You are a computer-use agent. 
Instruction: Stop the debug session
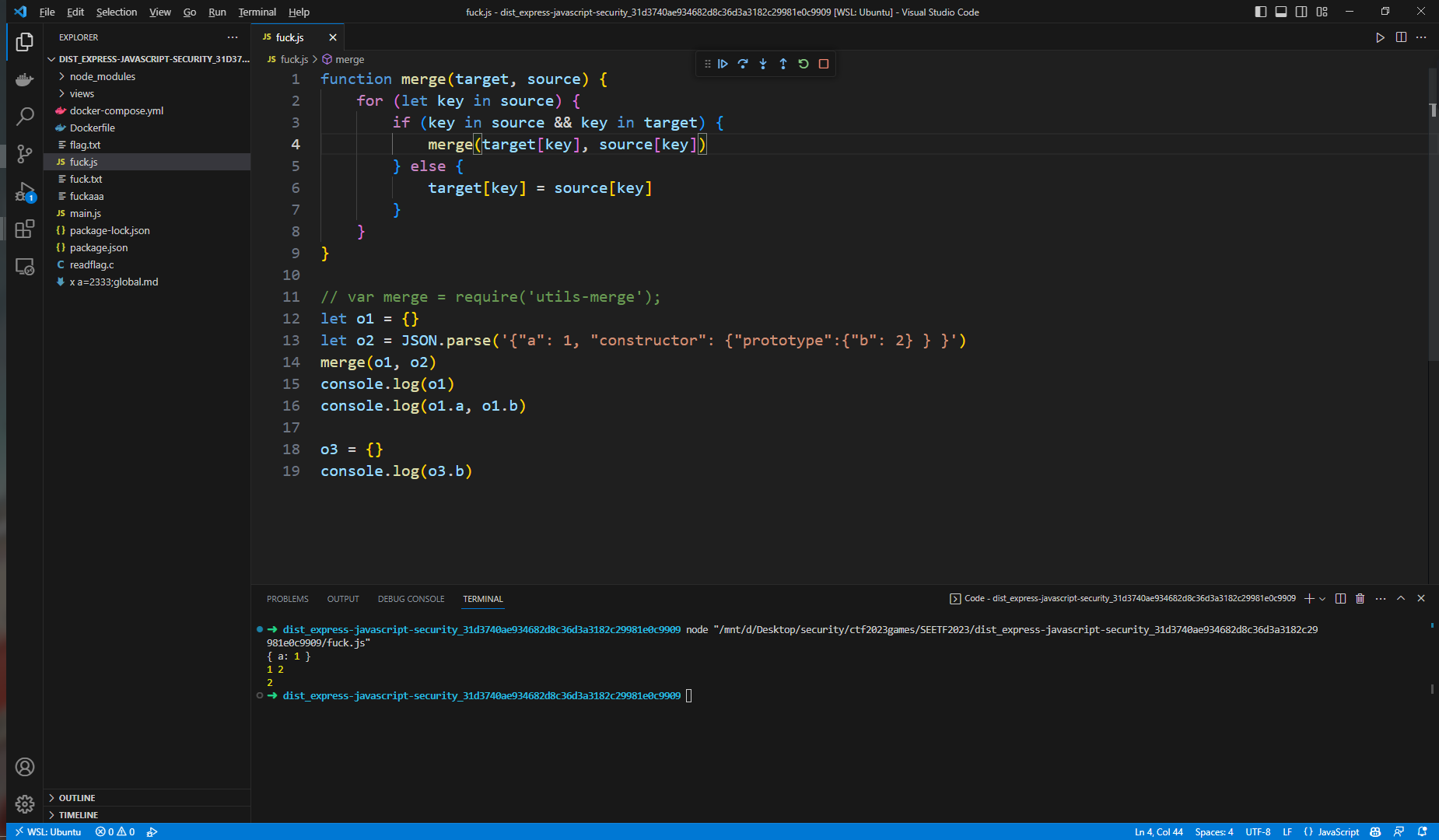pos(824,64)
